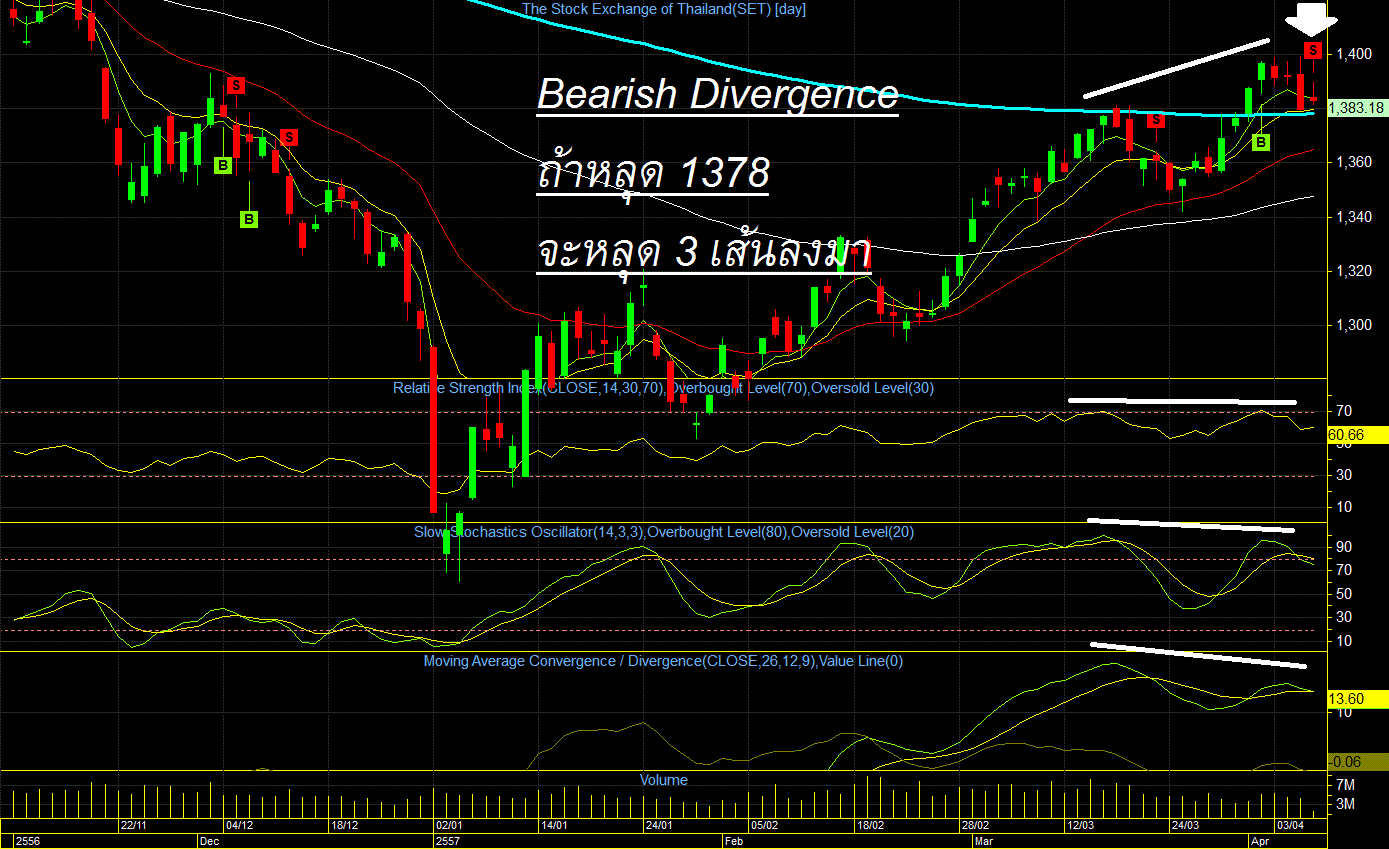Viewport: 1389px width, 849px height.
Task: Click the Apr month label
Action: click(1261, 842)
